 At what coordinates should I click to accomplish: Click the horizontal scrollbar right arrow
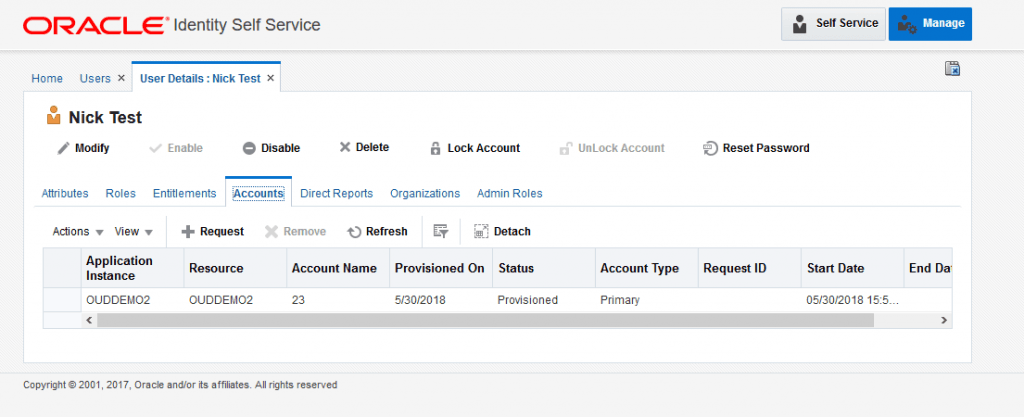(944, 320)
